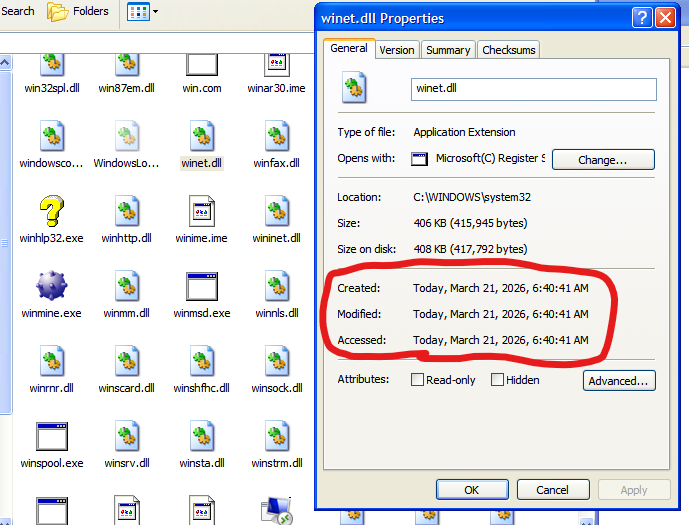Image resolution: width=689 pixels, height=525 pixels.
Task: Select the winspool.exe file icon
Action: 51,437
